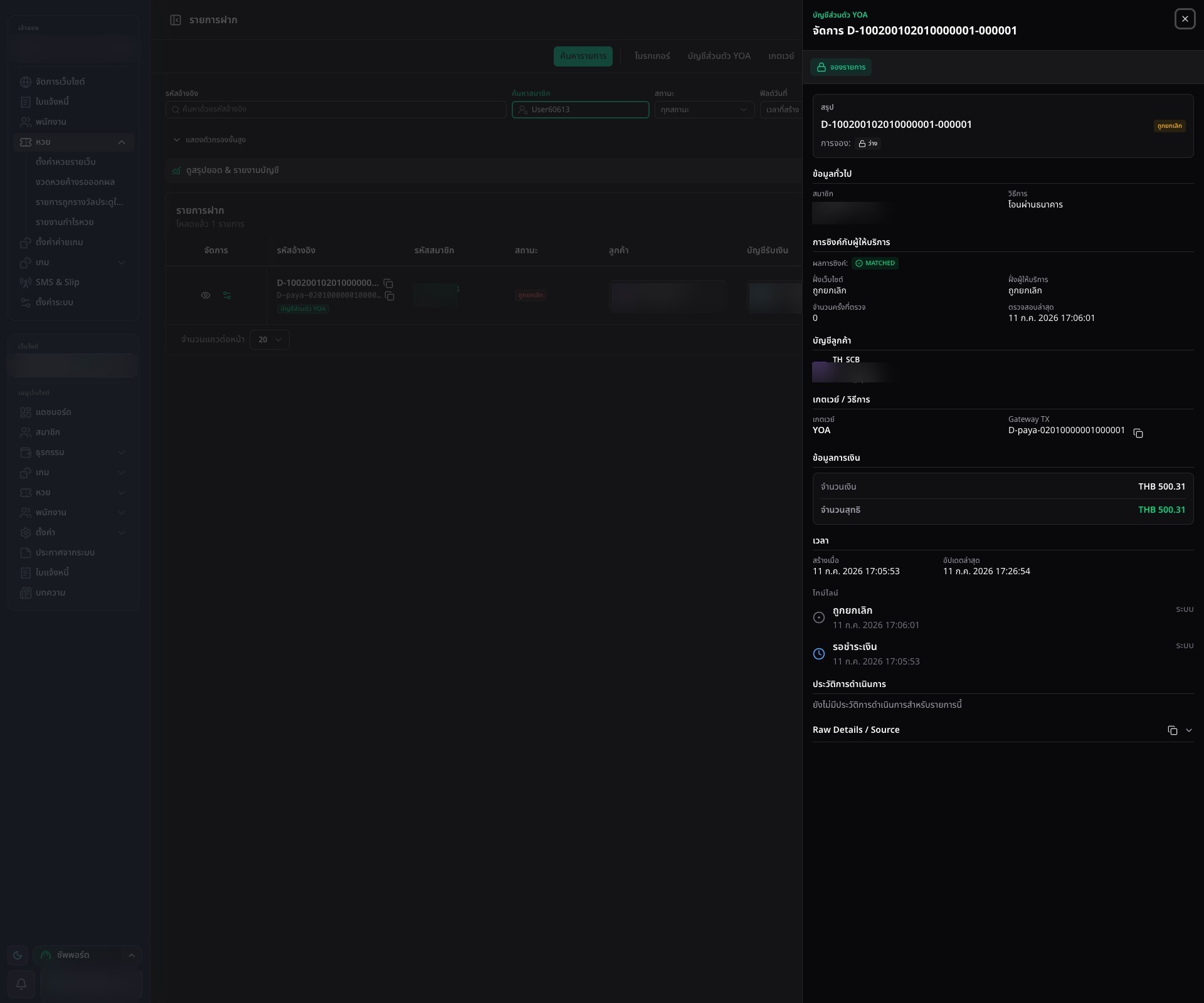Screen dimensions: 1204x1003
Task: Open ตั้งค่าค่ายเกม in the sidebar
Action: (x=73, y=243)
